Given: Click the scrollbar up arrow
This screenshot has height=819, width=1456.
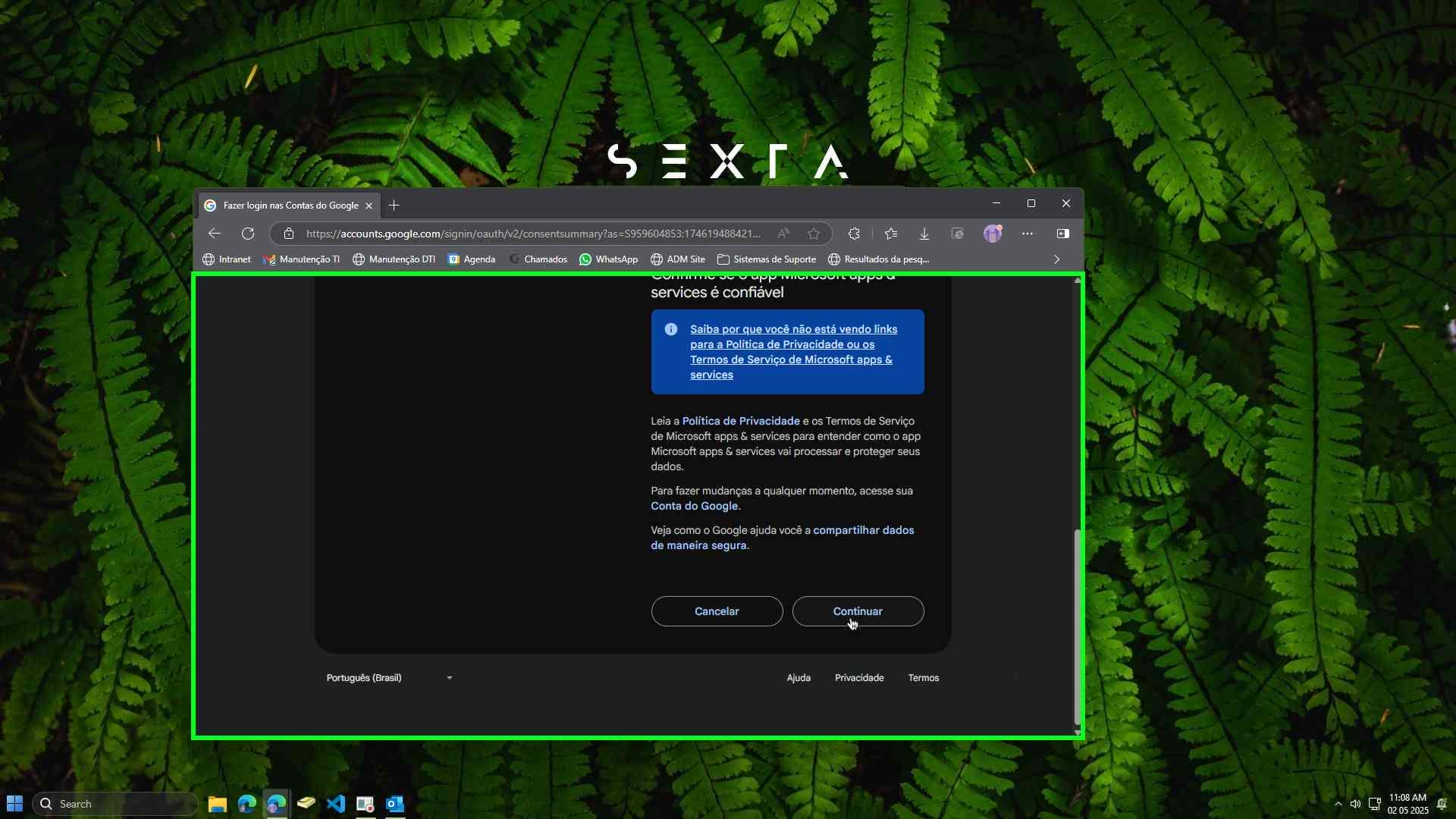Looking at the screenshot, I should pyautogui.click(x=1077, y=281).
